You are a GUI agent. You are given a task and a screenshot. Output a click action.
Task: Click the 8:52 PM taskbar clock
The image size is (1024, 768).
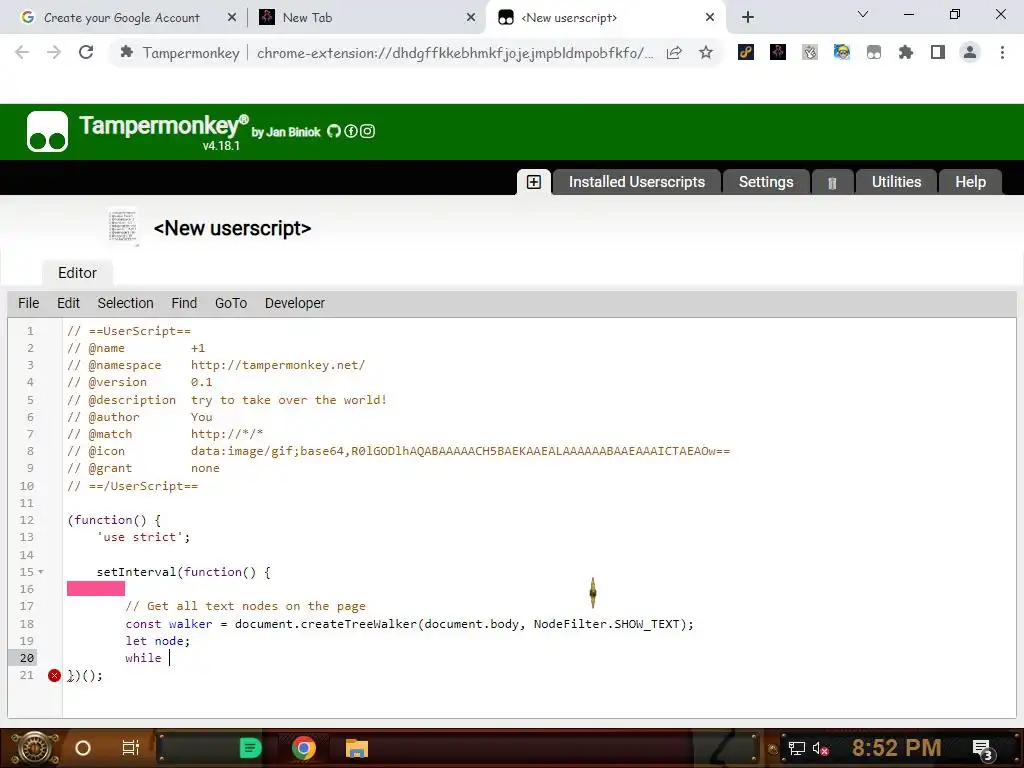(897, 748)
